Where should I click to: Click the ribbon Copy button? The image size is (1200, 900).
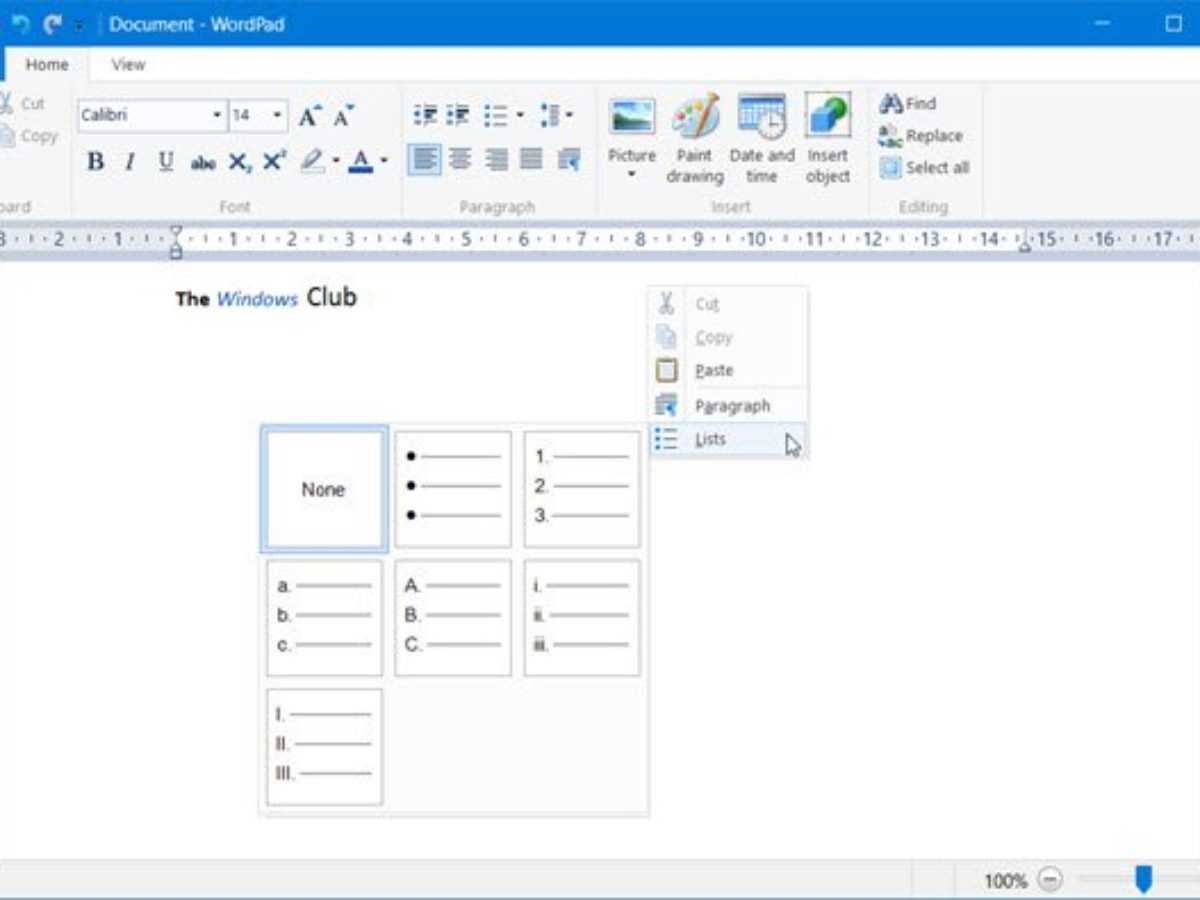(x=29, y=136)
